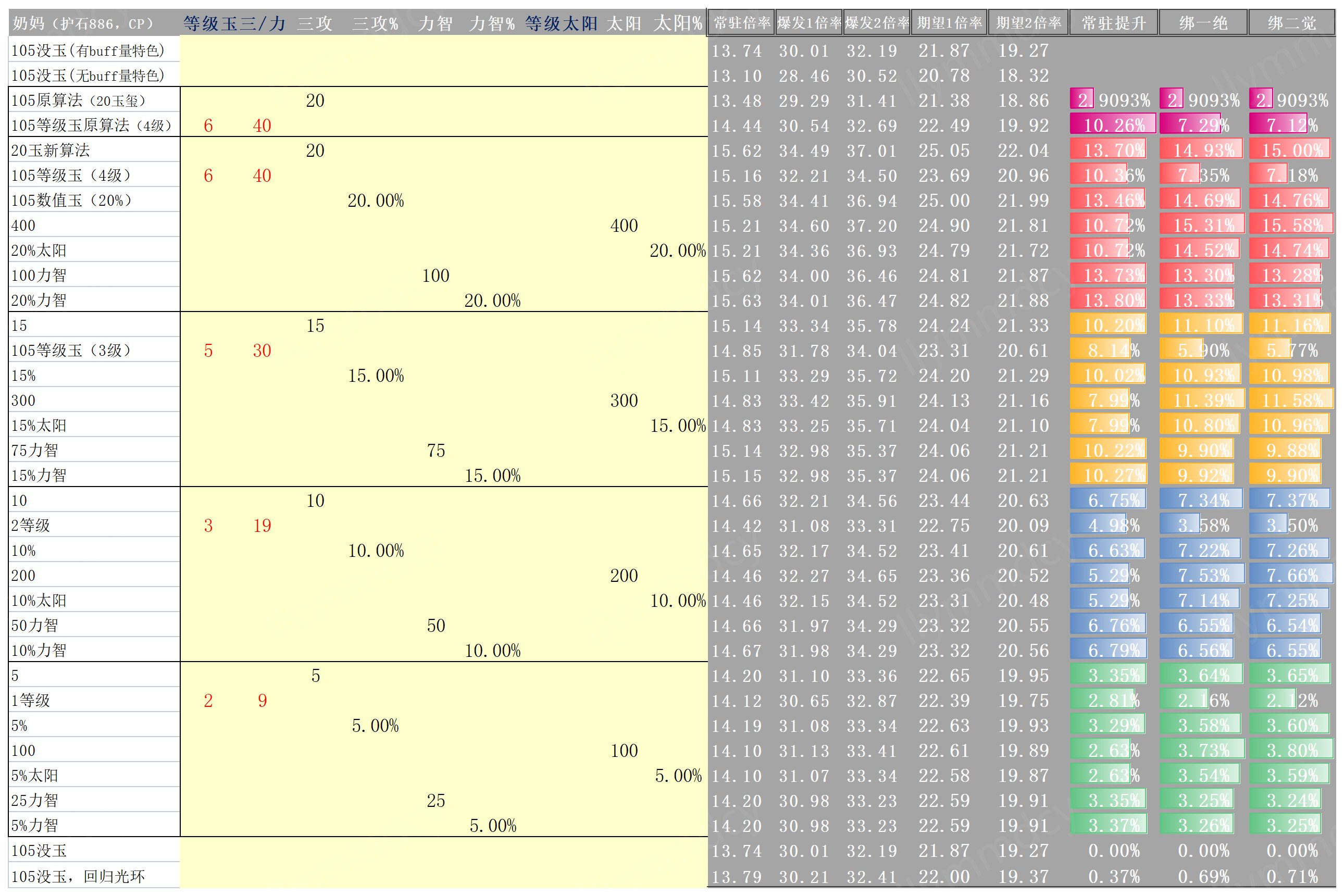
Task: Click the 14.93% cell under 绑一绝
Action: point(1203,150)
